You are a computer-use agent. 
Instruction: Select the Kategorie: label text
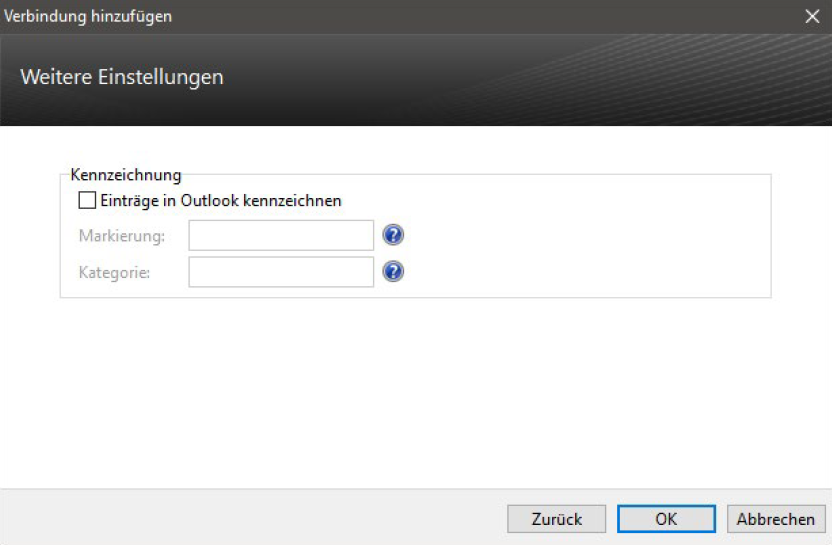click(x=115, y=272)
